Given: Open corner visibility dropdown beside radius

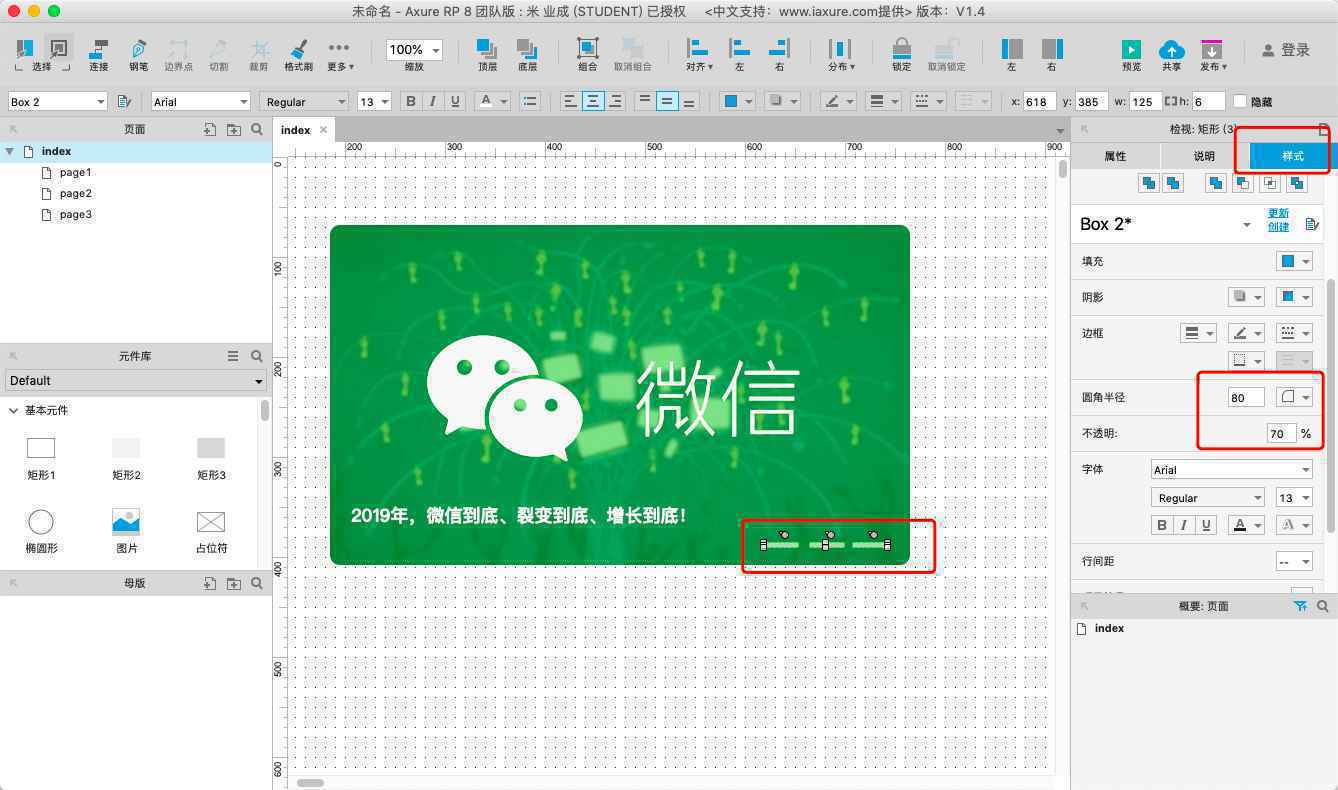Looking at the screenshot, I should (1294, 397).
